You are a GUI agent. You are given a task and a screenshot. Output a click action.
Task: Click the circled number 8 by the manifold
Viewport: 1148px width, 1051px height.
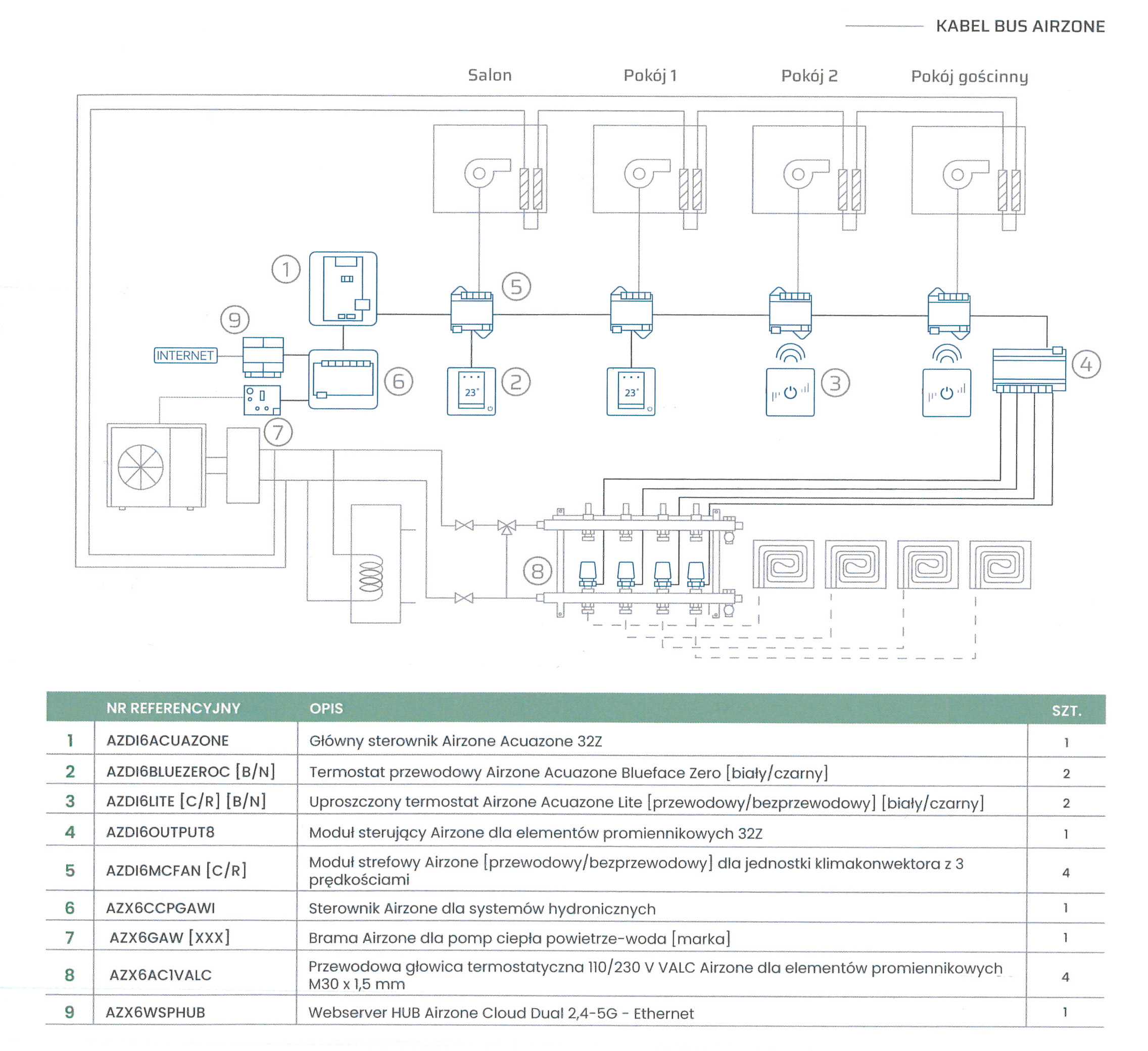coord(538,571)
